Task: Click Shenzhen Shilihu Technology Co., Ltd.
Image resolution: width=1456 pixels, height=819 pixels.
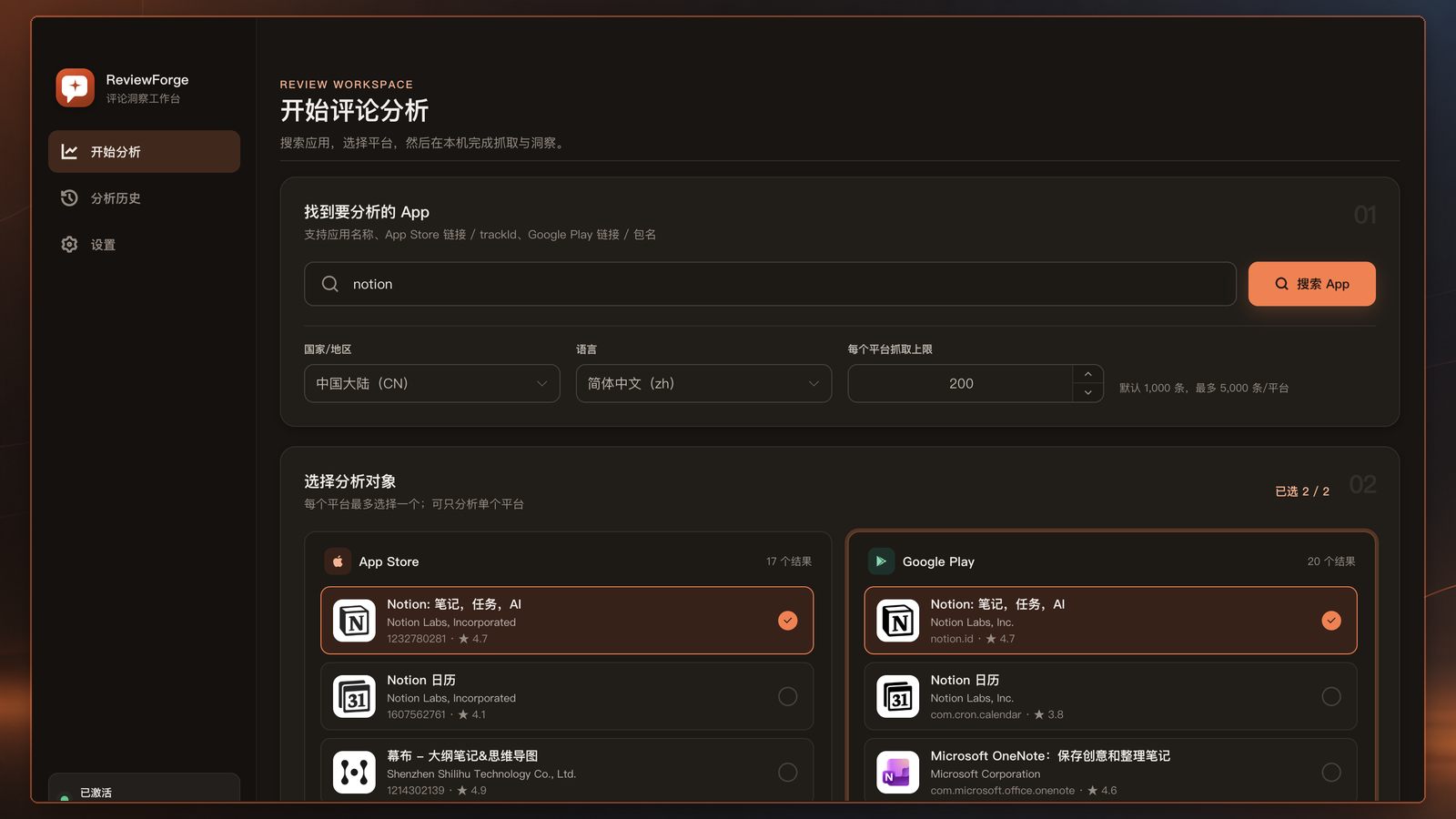Action: pyautogui.click(x=481, y=773)
